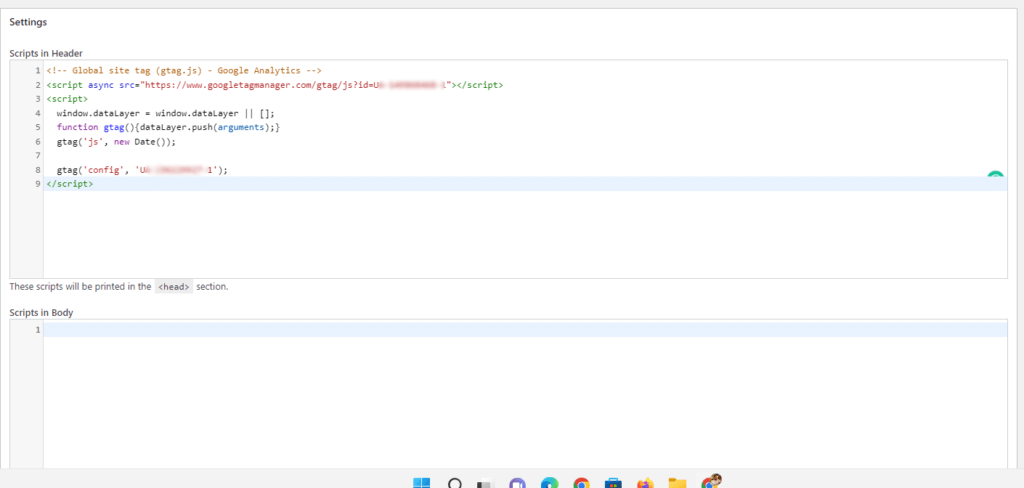This screenshot has width=1024, height=488.
Task: Click the closing </script> tag on line 9
Action: coord(70,184)
